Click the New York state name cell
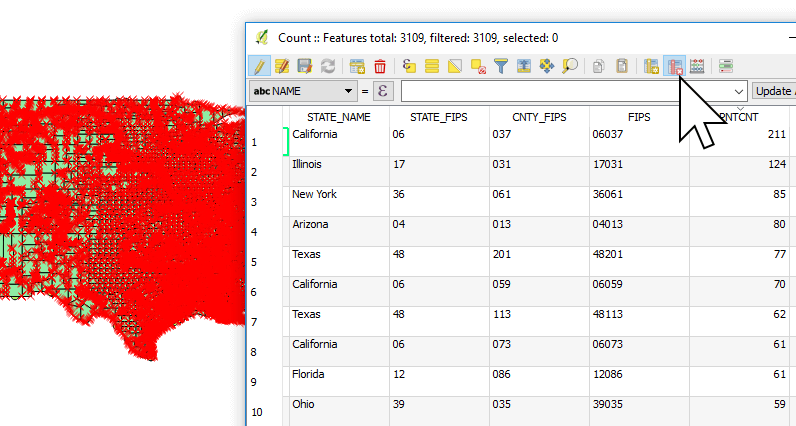Screen dimensions: 796x426 (339, 202)
